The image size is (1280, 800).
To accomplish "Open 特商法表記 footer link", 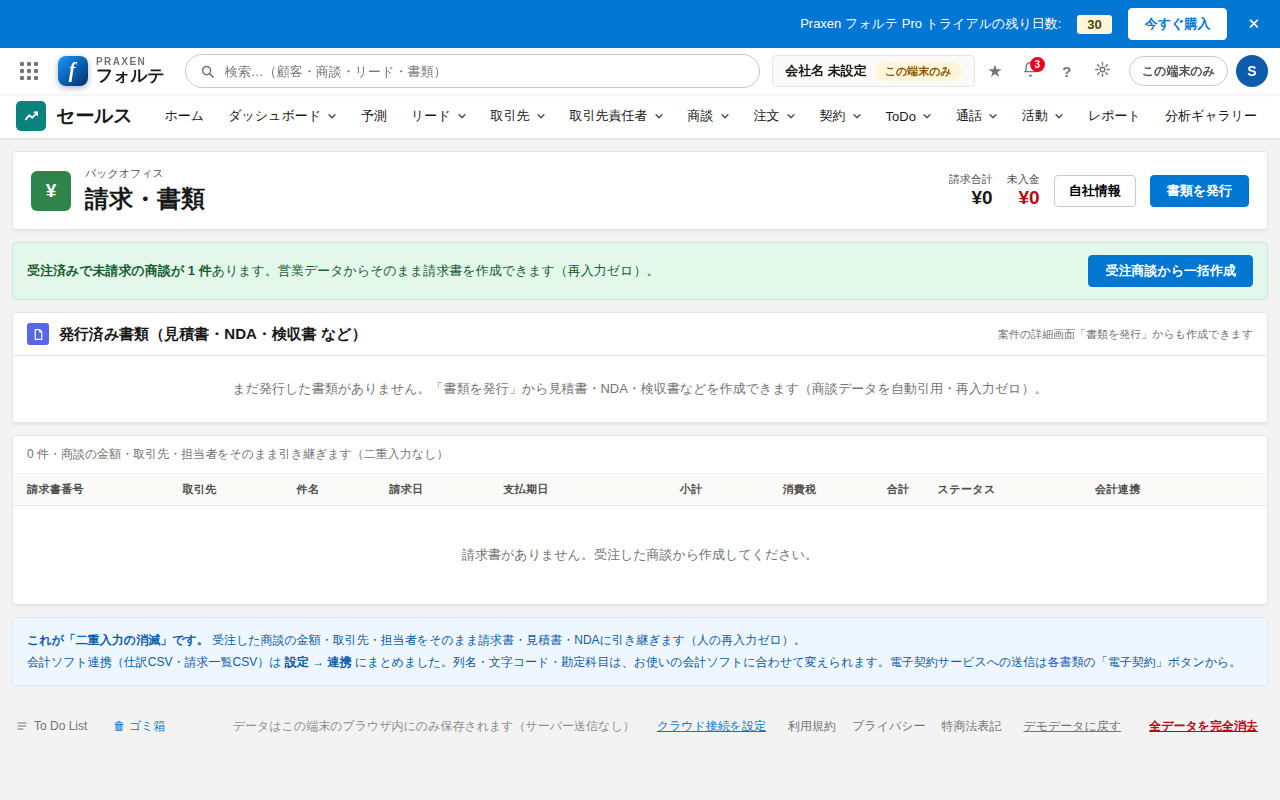I will coord(971,726).
